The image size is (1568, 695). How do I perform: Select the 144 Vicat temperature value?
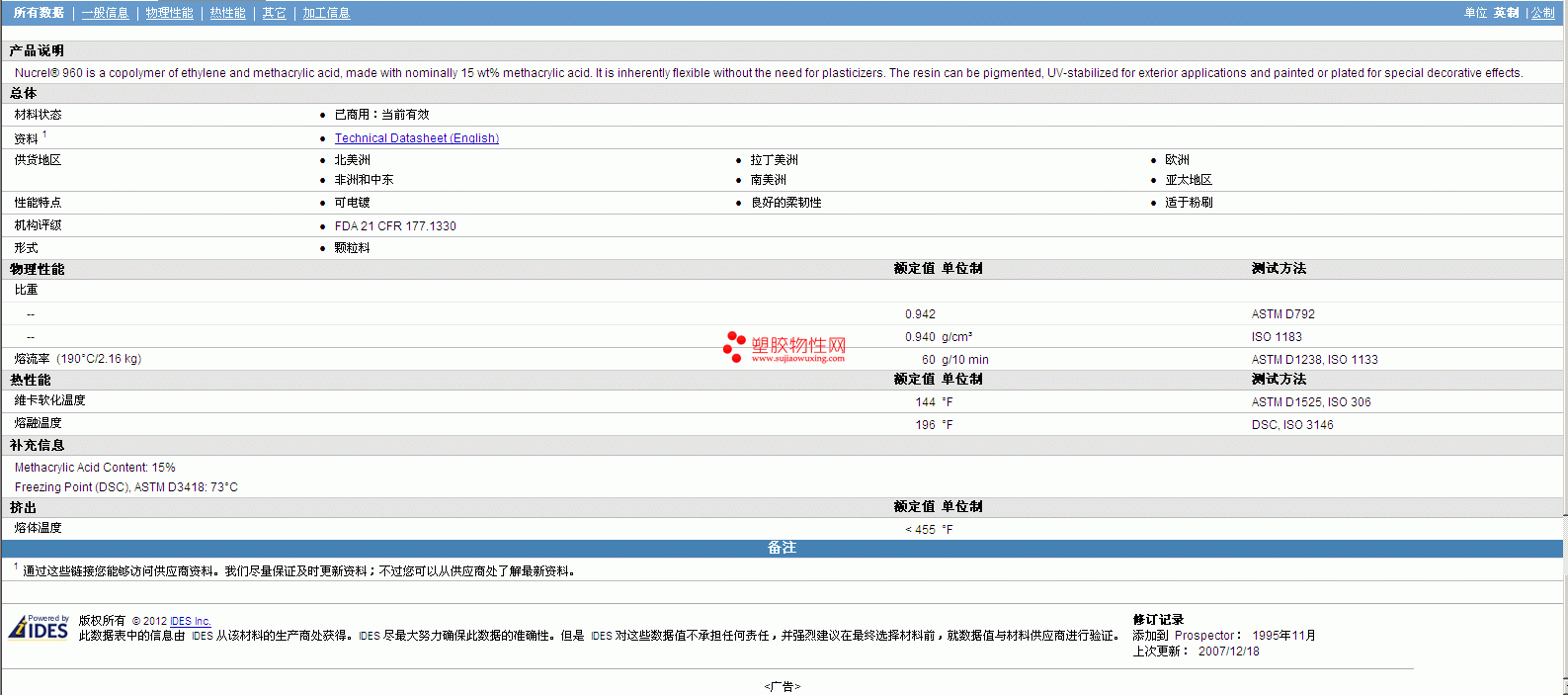(925, 402)
